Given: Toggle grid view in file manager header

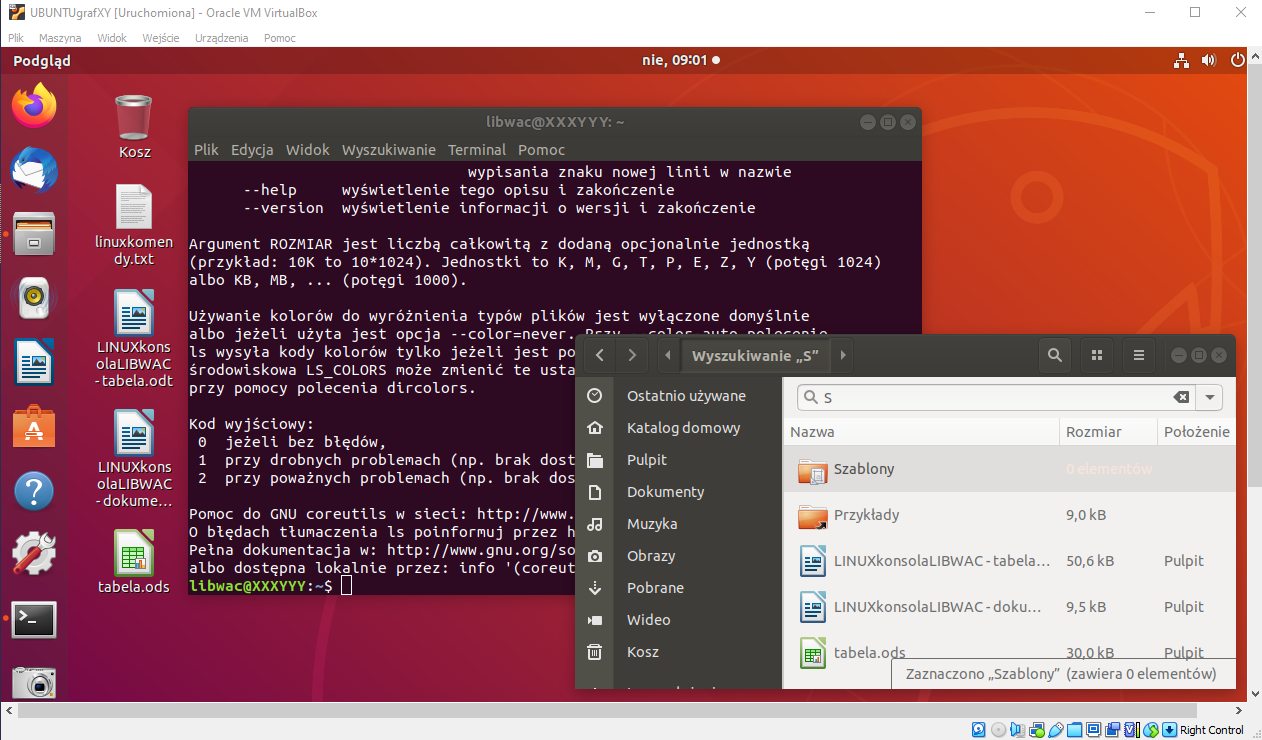Looking at the screenshot, I should coord(1097,355).
